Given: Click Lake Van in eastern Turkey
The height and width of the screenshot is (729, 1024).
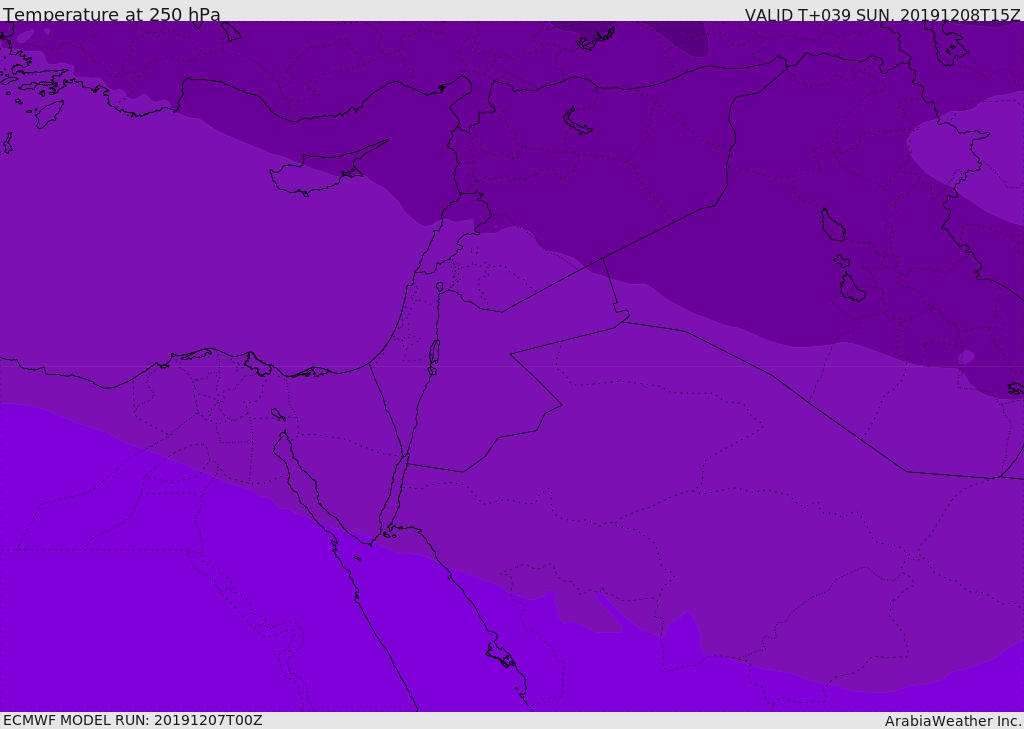Looking at the screenshot, I should pos(577,121).
